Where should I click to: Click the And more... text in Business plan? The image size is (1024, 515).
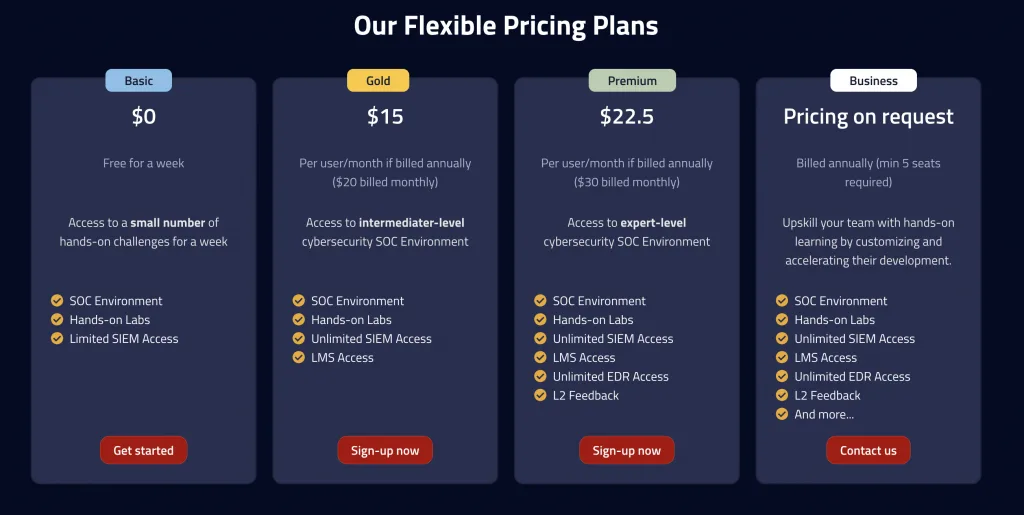coord(824,415)
